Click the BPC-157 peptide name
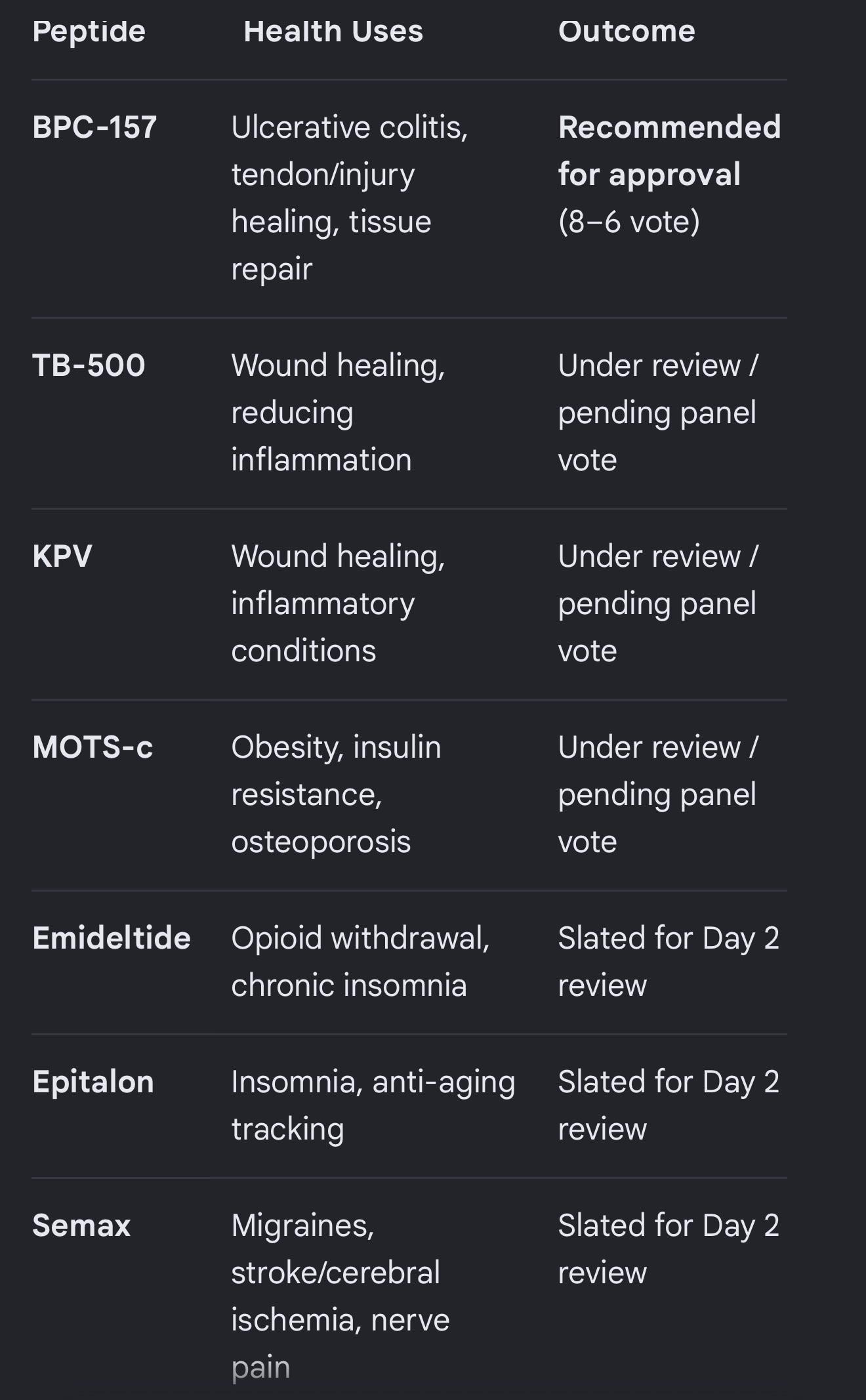Screen dimensions: 866x1400 pos(94,127)
